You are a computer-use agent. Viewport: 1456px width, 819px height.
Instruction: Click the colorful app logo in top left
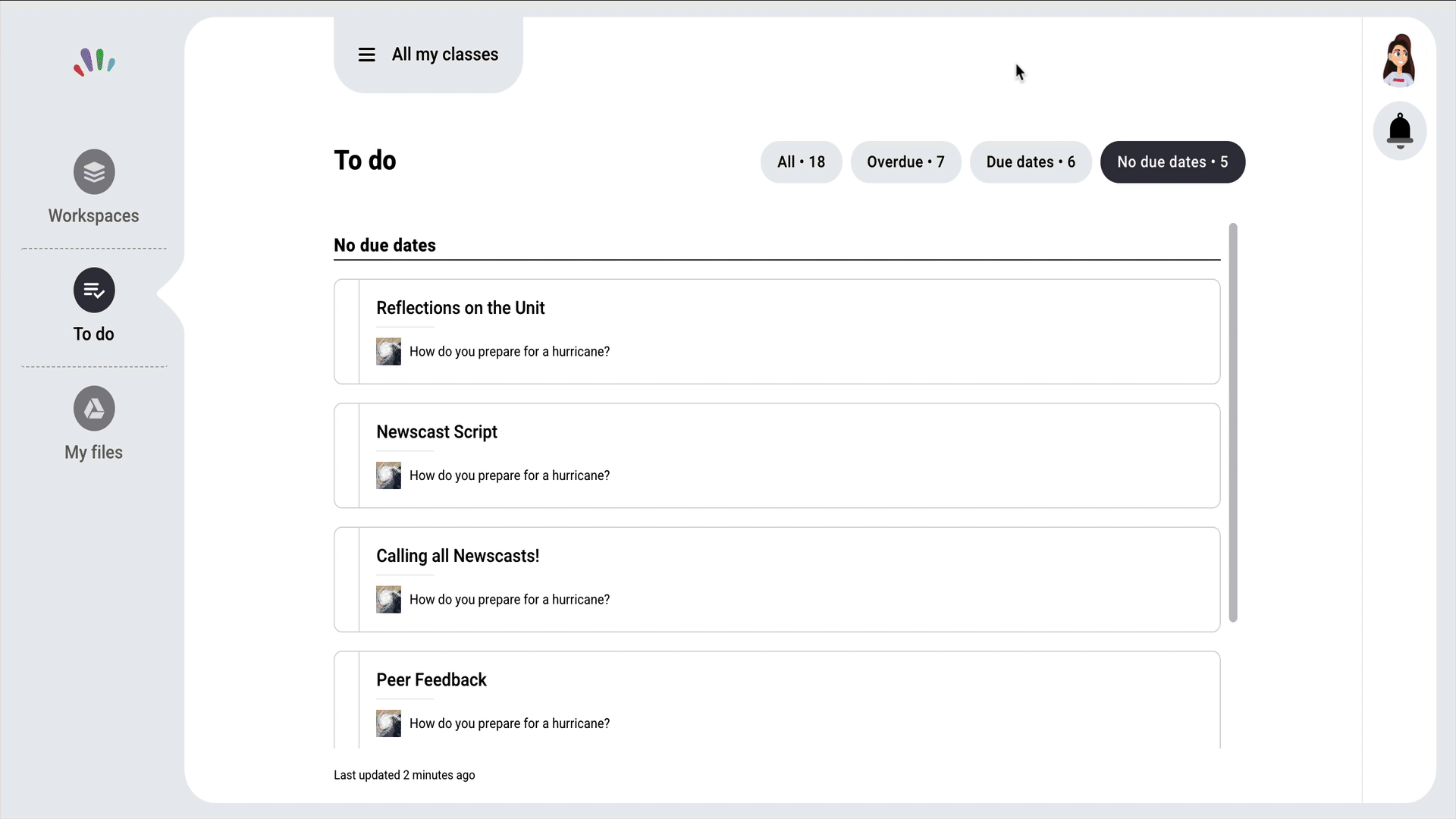click(x=93, y=62)
